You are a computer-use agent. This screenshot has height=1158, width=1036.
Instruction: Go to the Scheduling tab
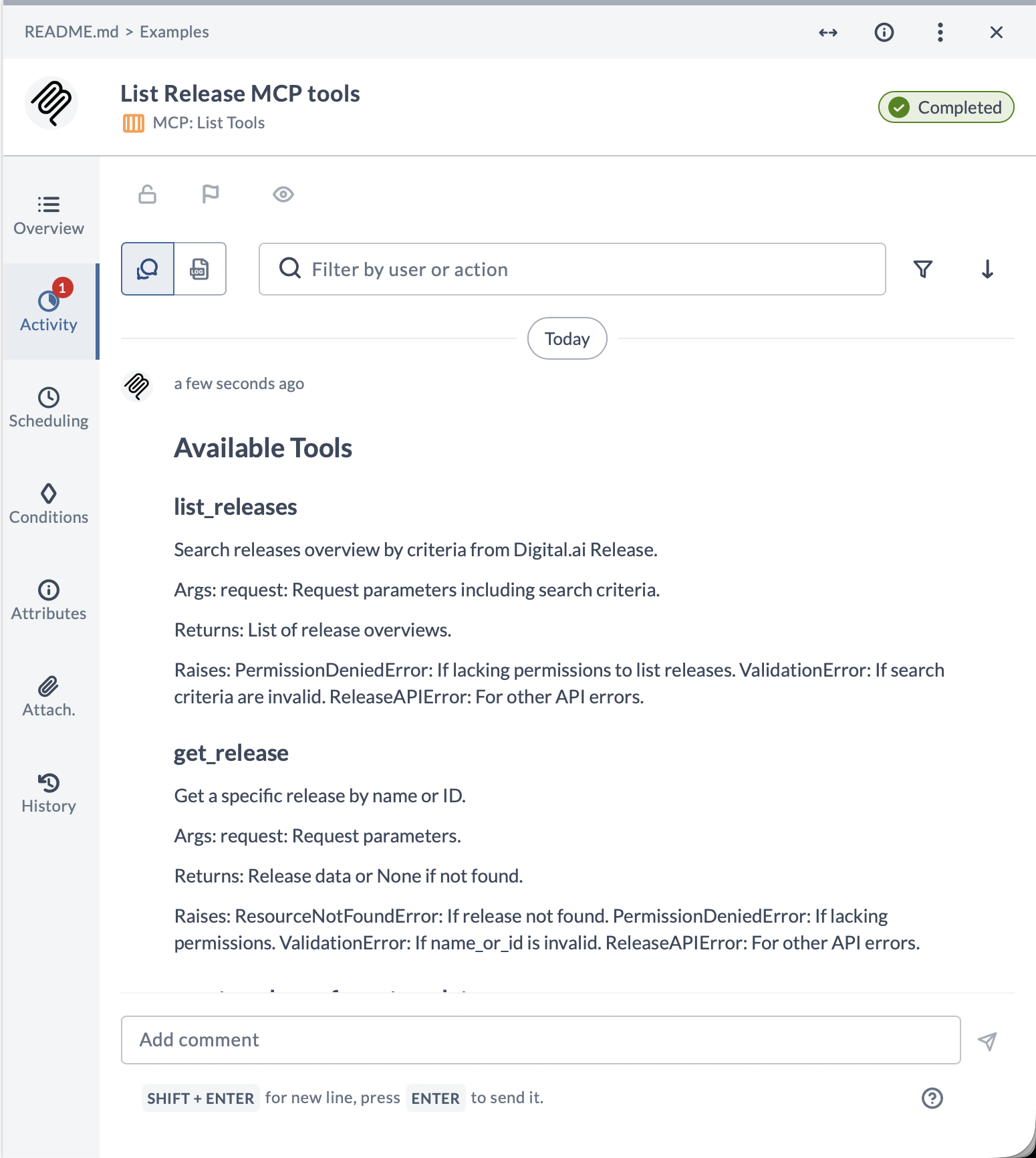tap(49, 408)
